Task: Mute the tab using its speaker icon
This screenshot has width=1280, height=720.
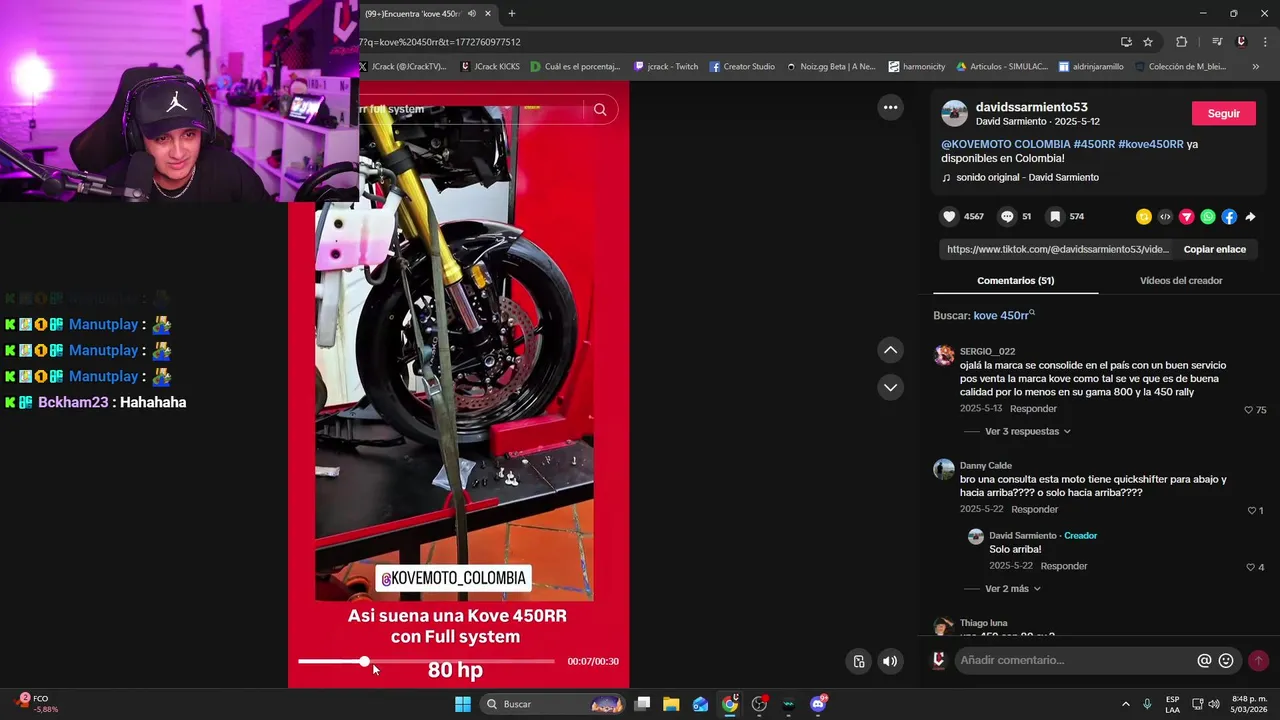Action: 472,13
